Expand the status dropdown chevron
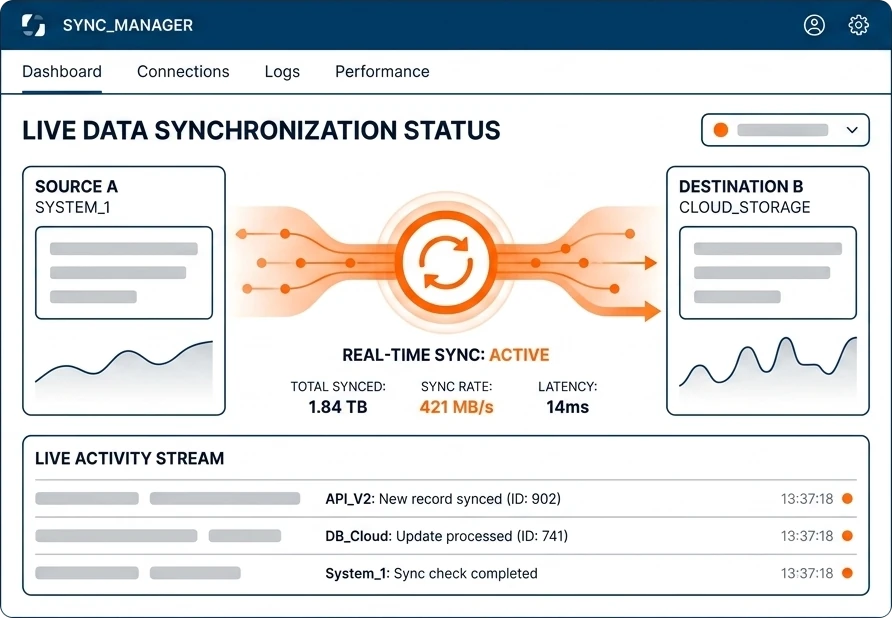This screenshot has height=618, width=892. coord(852,130)
